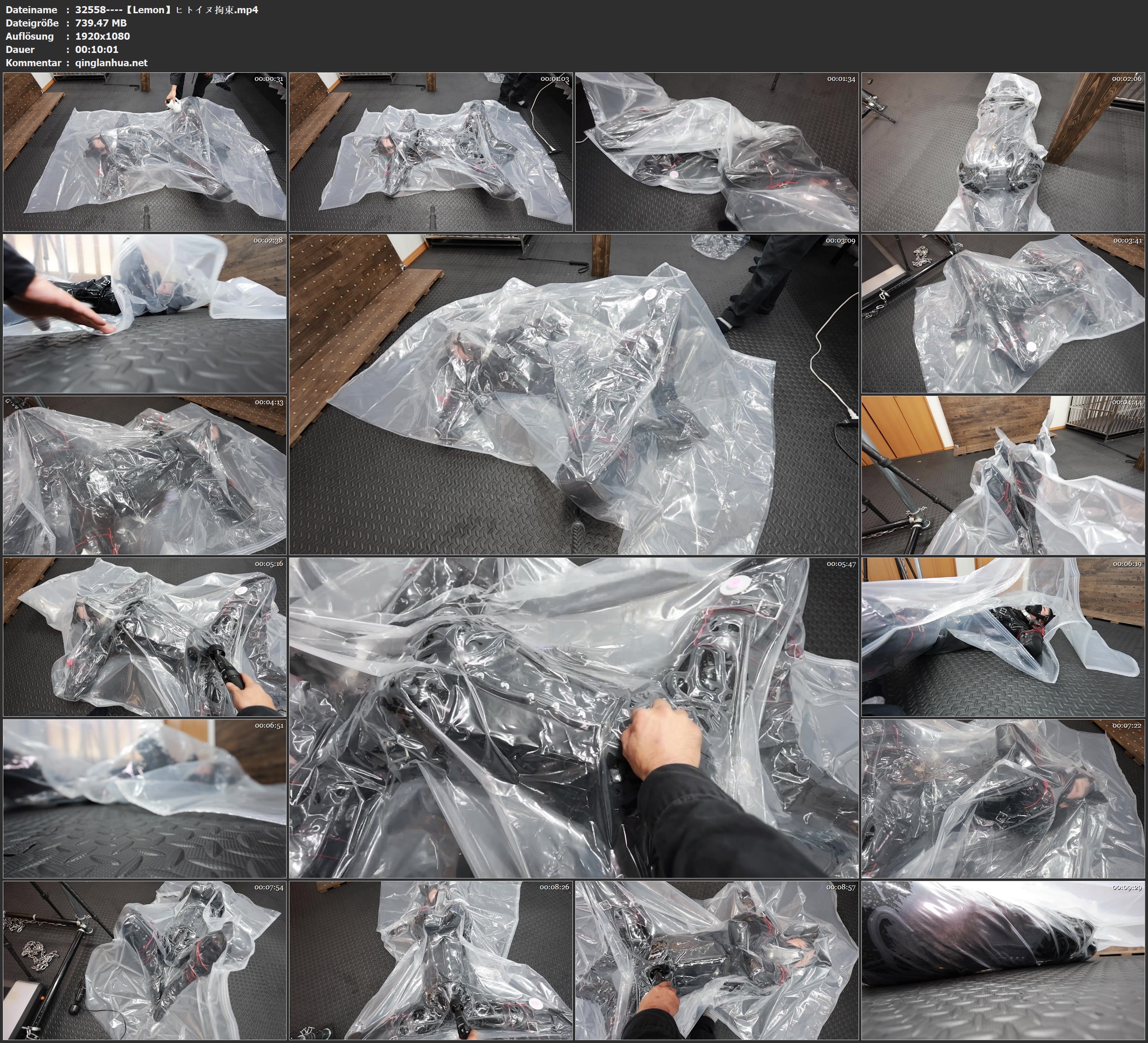
Task: Select the frame marked 00:01:03
Action: pos(430,151)
